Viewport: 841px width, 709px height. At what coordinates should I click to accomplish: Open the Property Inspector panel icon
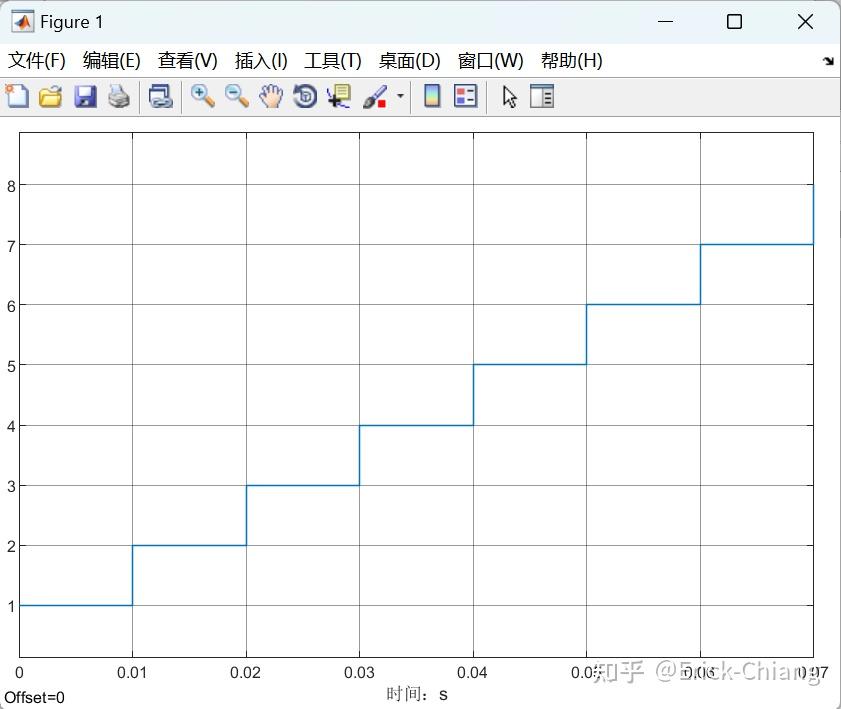tap(542, 97)
